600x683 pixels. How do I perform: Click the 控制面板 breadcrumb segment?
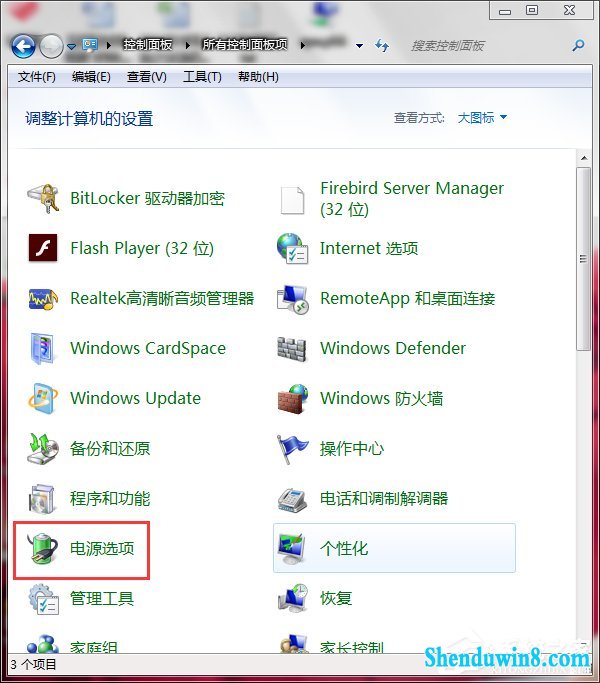(x=148, y=45)
